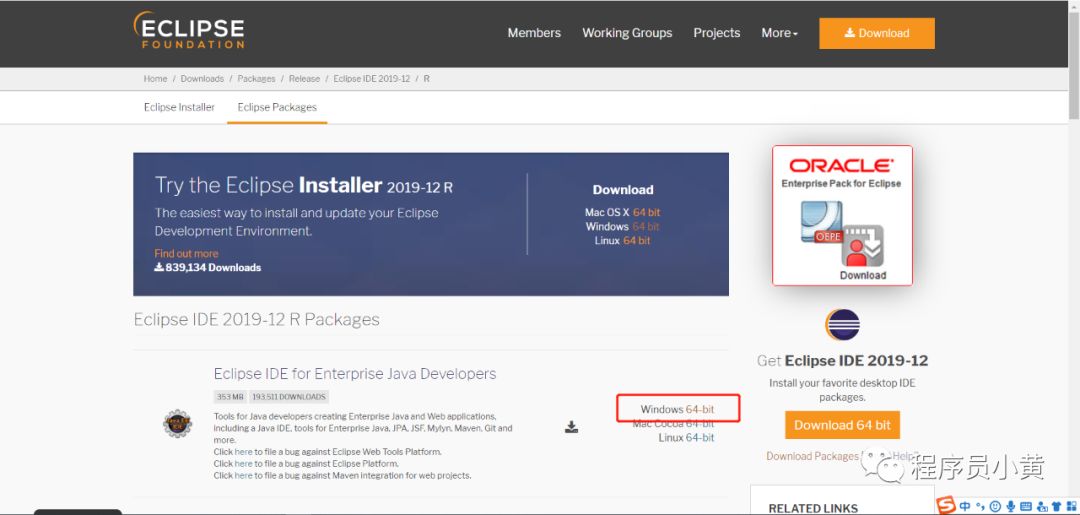Viewport: 1080px width, 515px height.
Task: Open the Download Packages link
Action: [x=812, y=456]
